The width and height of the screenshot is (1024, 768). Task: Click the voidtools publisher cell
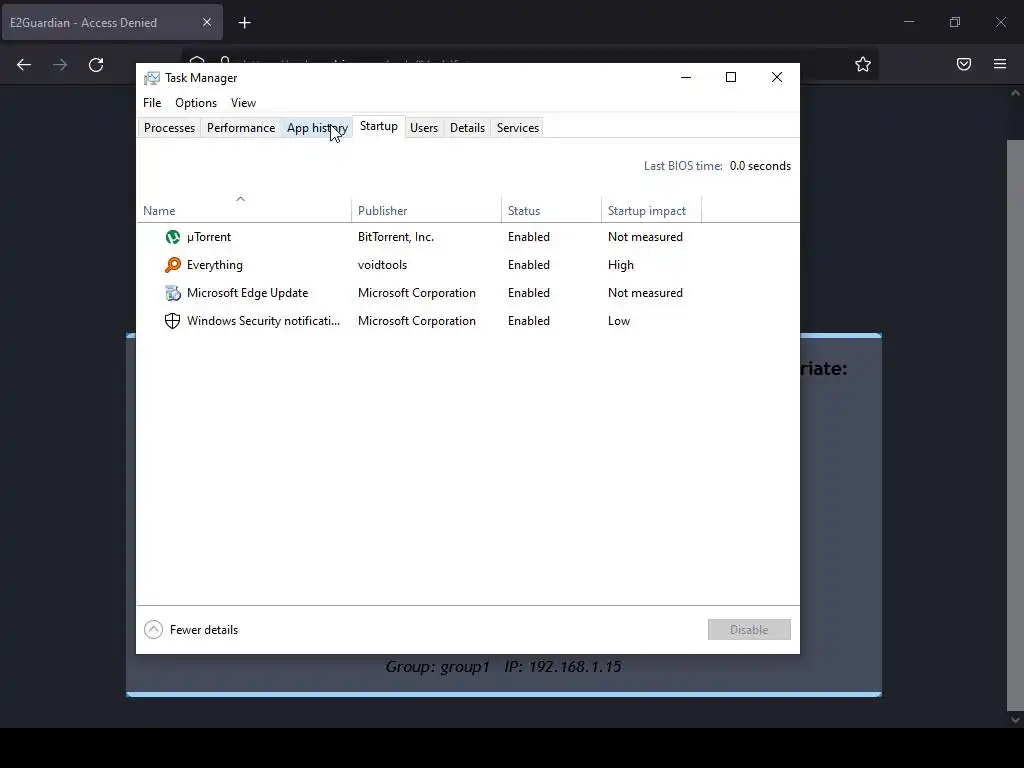pos(383,265)
